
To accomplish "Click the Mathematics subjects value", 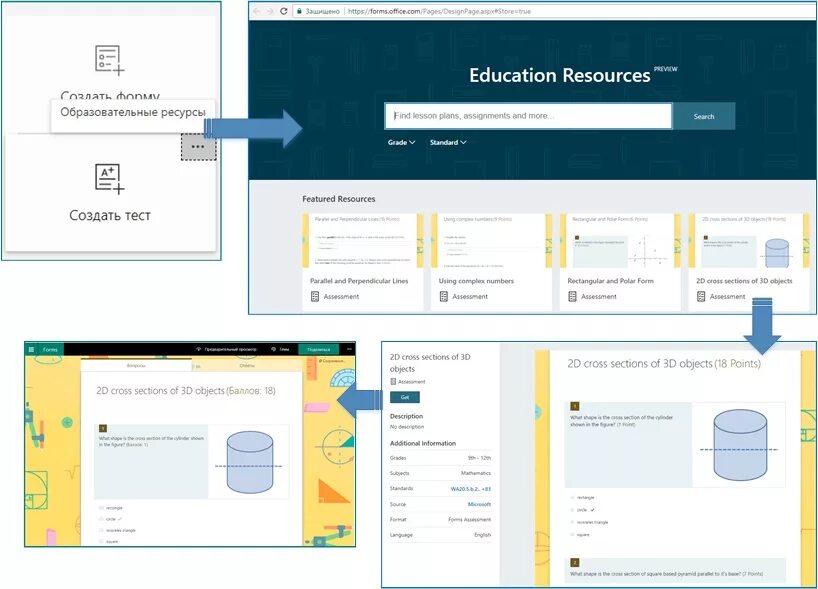I will [x=476, y=473].
